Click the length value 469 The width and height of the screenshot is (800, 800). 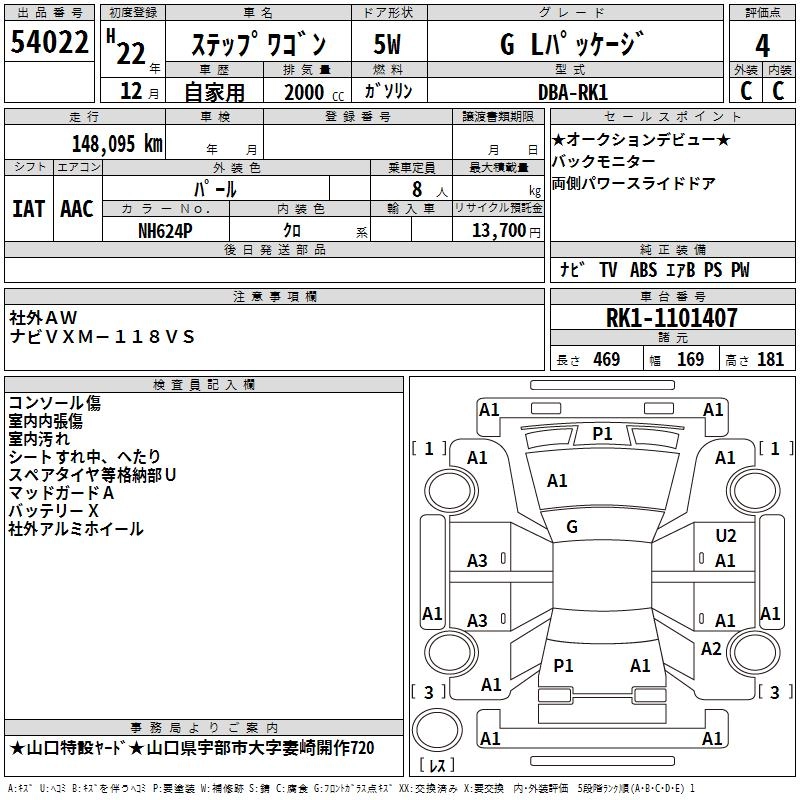pyautogui.click(x=606, y=359)
